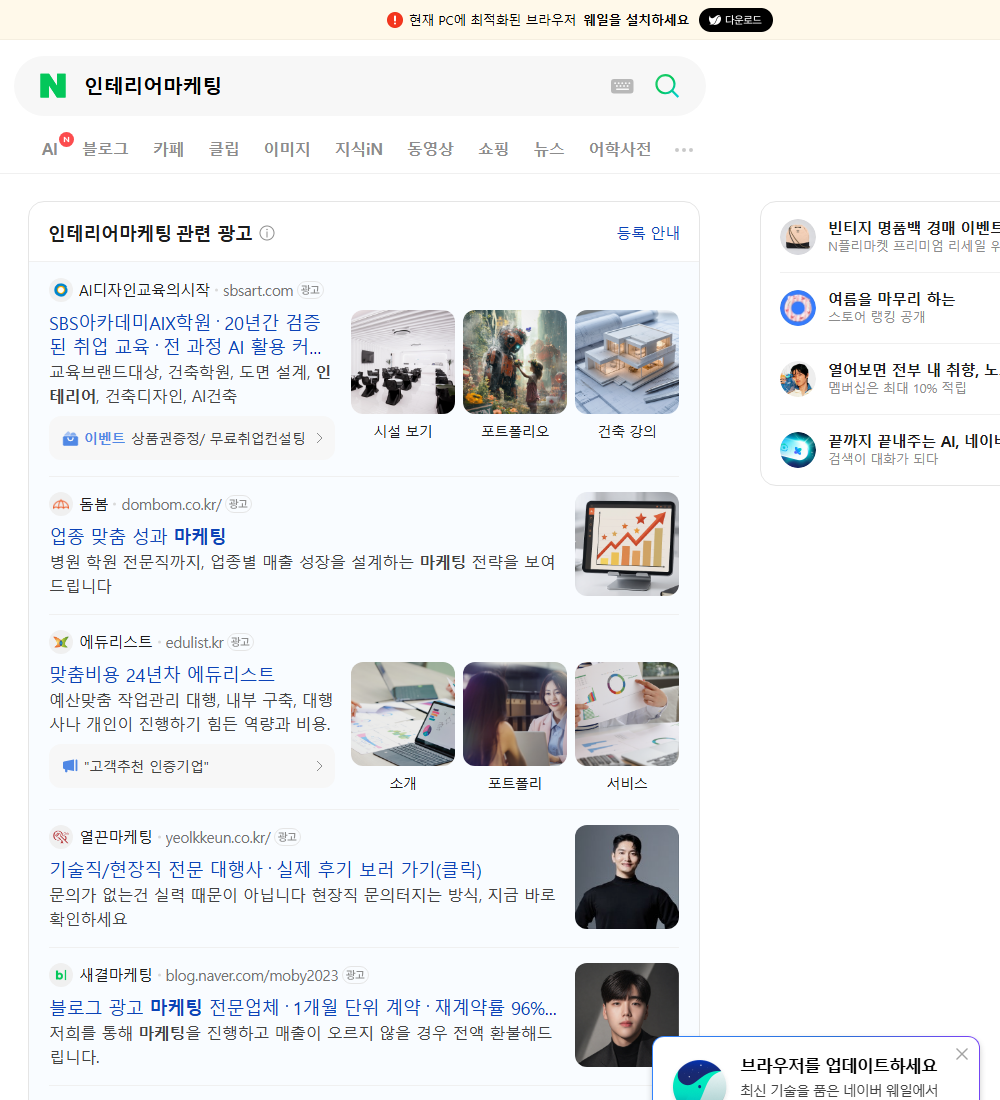1000x1100 pixels.
Task: Open 끝까지 끝내주는 AI headline
Action: tap(914, 441)
